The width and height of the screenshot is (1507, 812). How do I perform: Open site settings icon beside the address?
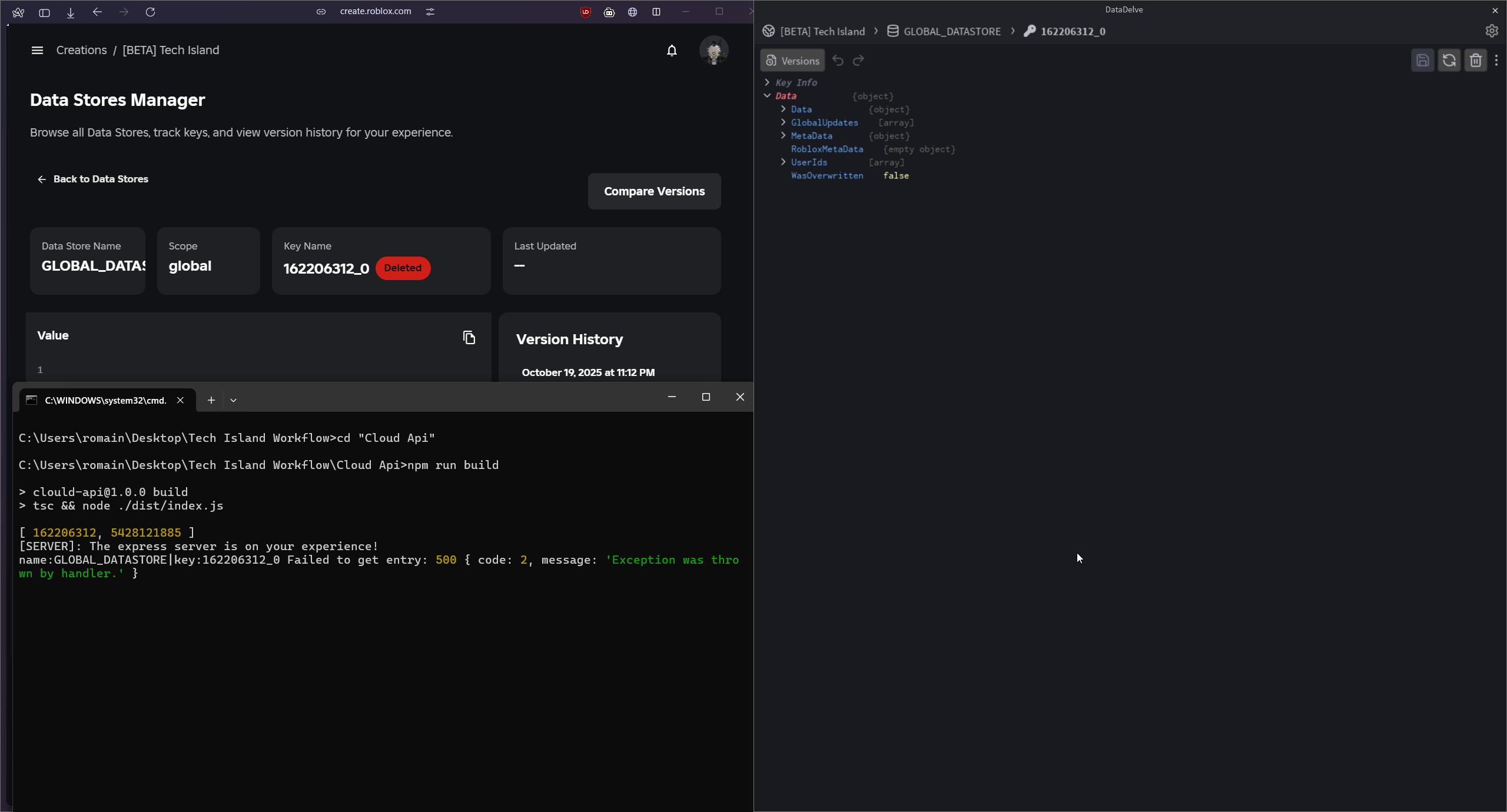click(x=430, y=12)
